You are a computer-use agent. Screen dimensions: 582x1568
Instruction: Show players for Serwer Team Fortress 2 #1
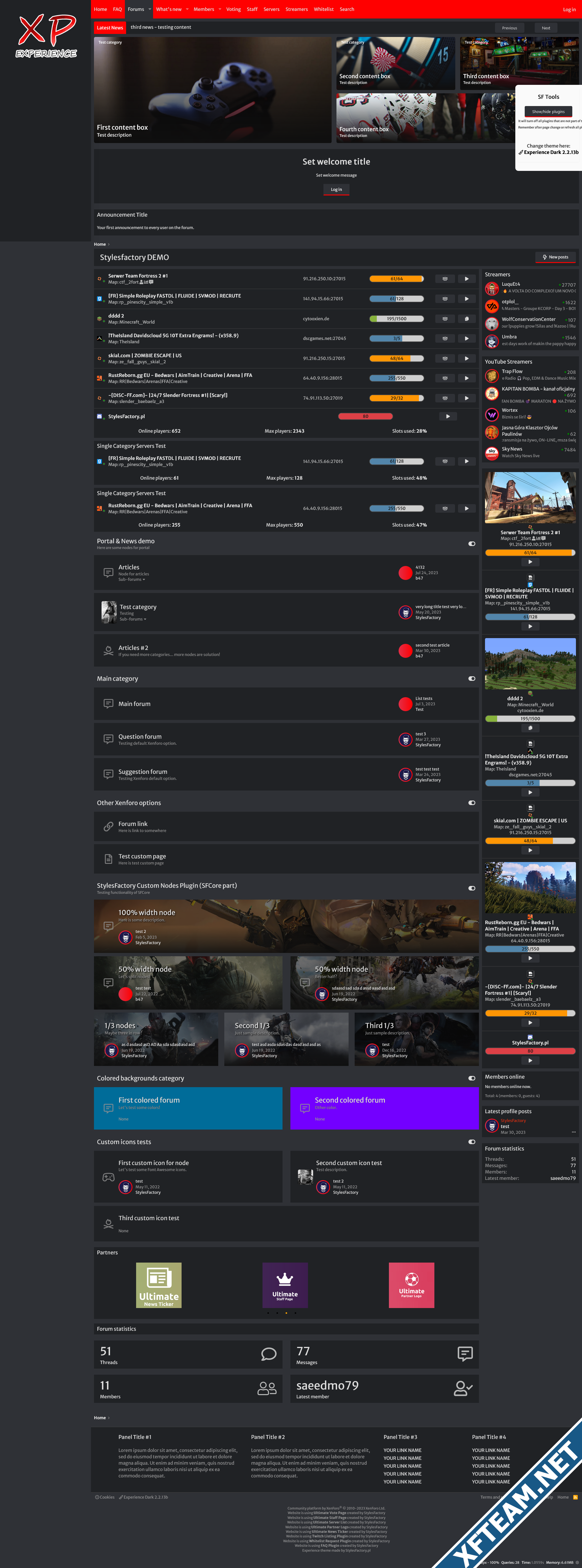tap(445, 279)
